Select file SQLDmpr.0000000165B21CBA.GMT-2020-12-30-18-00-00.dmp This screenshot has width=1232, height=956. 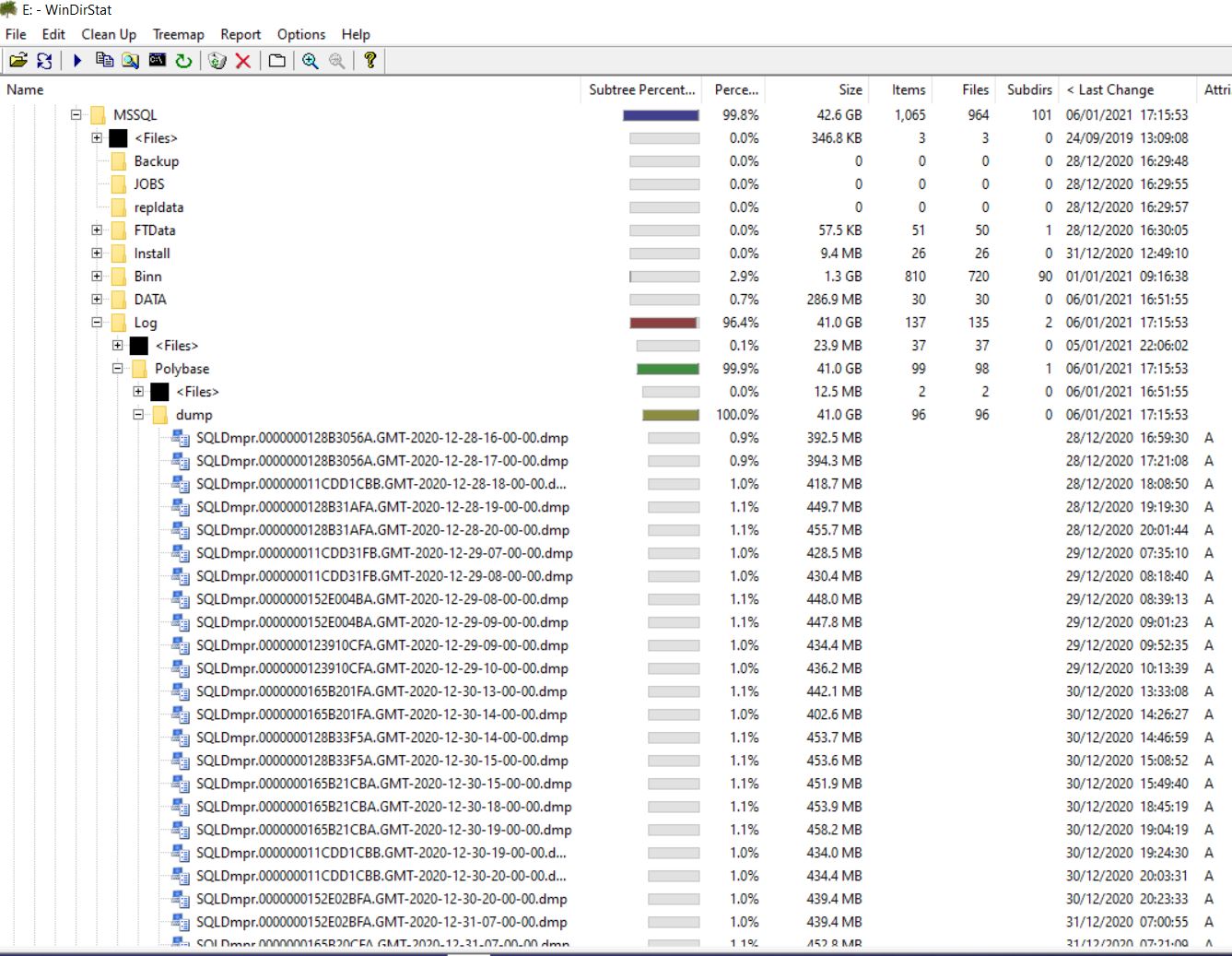coord(383,807)
